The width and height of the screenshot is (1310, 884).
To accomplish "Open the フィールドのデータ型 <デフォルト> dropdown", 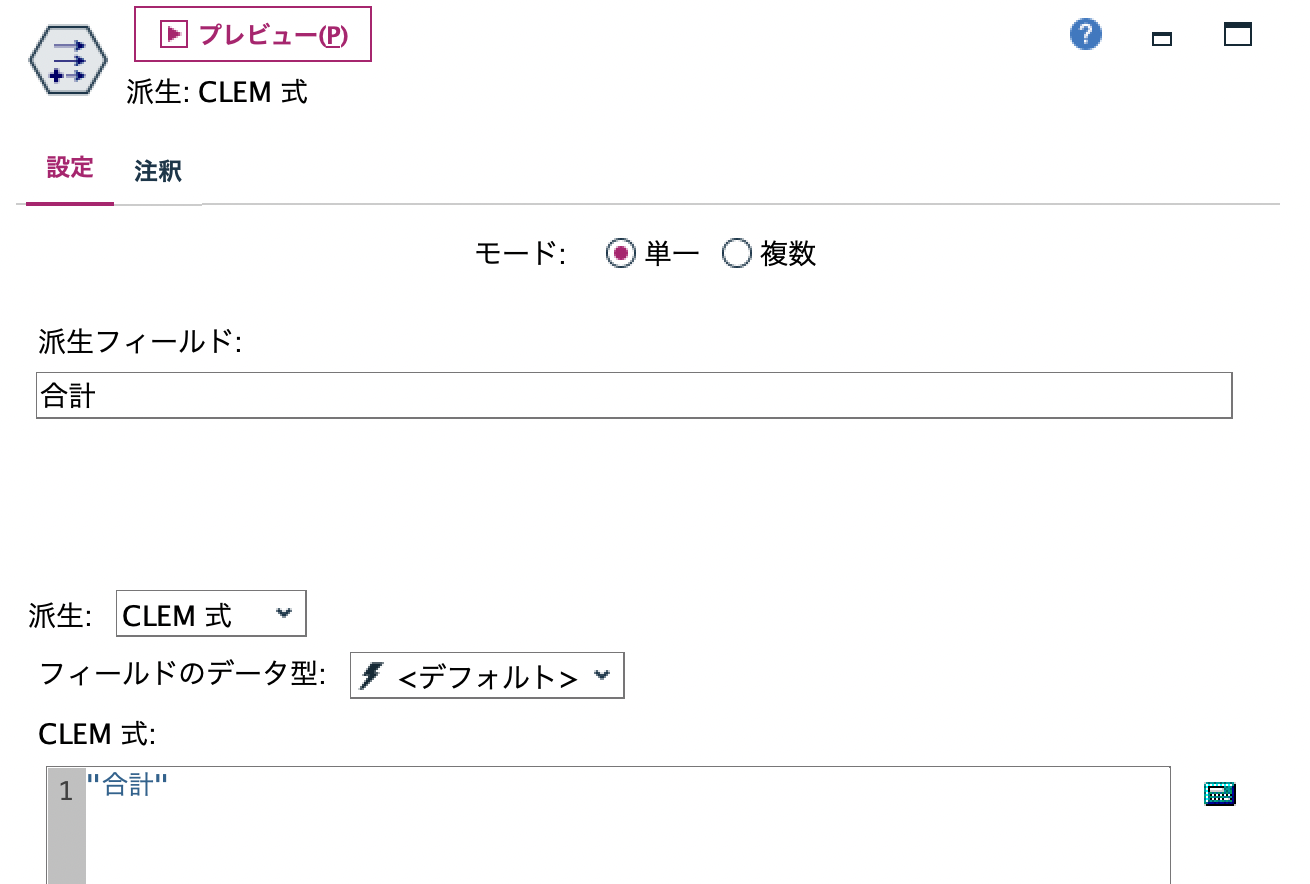I will 485,675.
